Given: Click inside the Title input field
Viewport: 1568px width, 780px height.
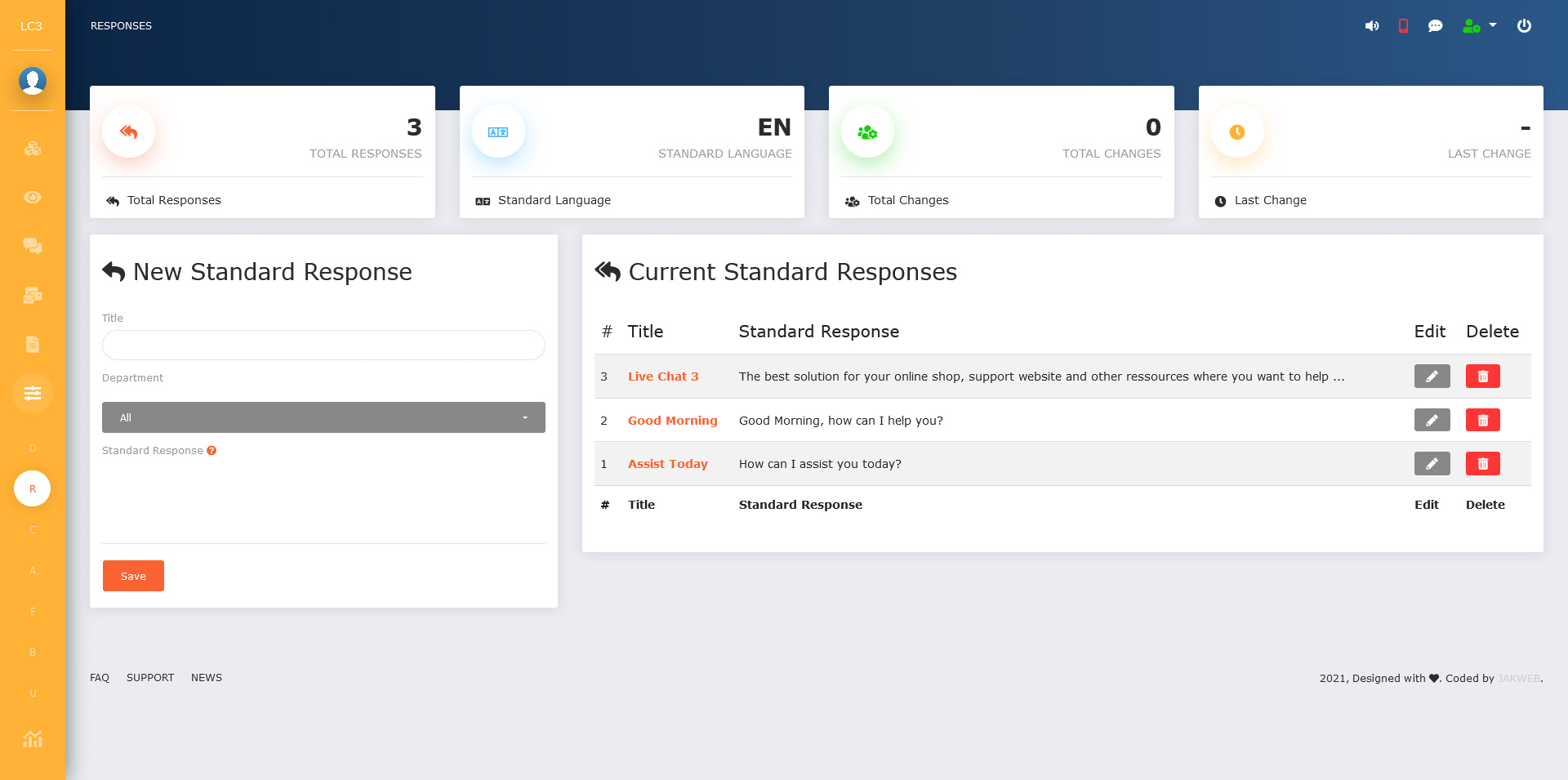Looking at the screenshot, I should [323, 345].
